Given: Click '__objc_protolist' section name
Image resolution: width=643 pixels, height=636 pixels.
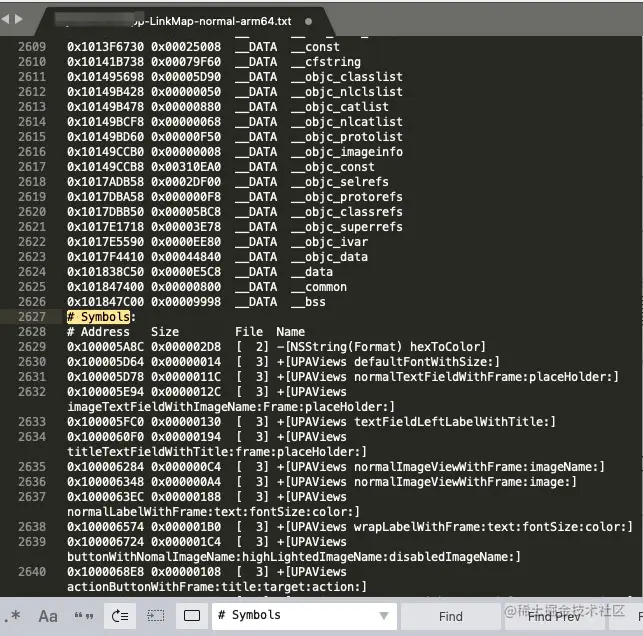Looking at the screenshot, I should (347, 137).
